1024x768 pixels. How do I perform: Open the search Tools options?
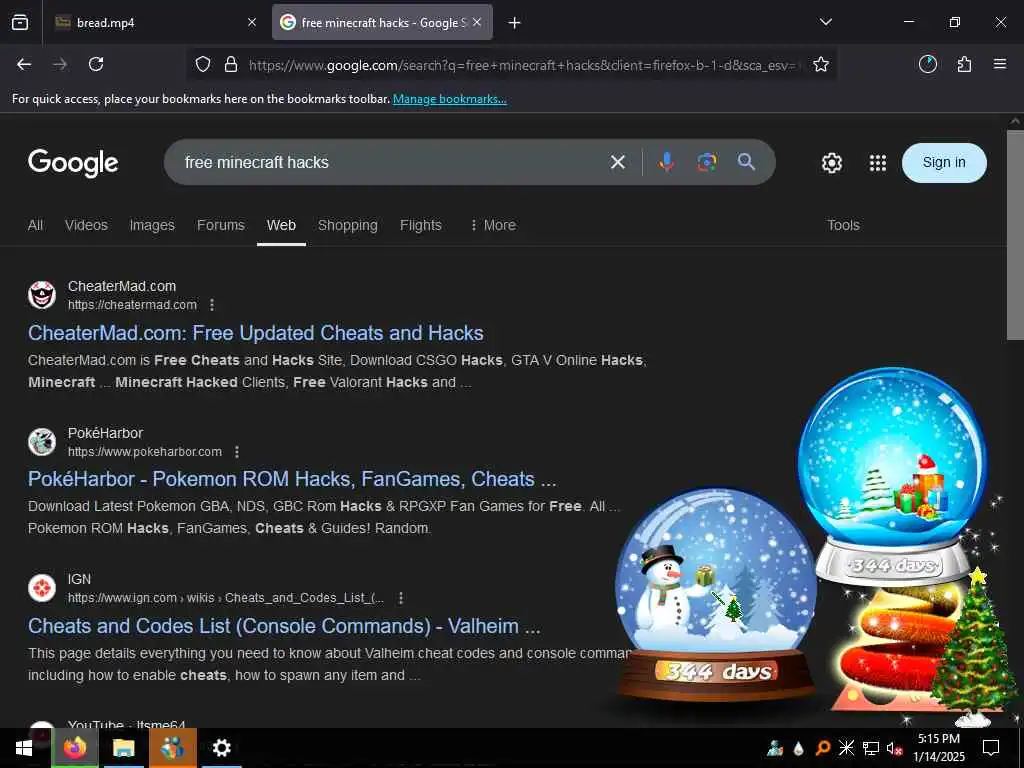pos(843,225)
